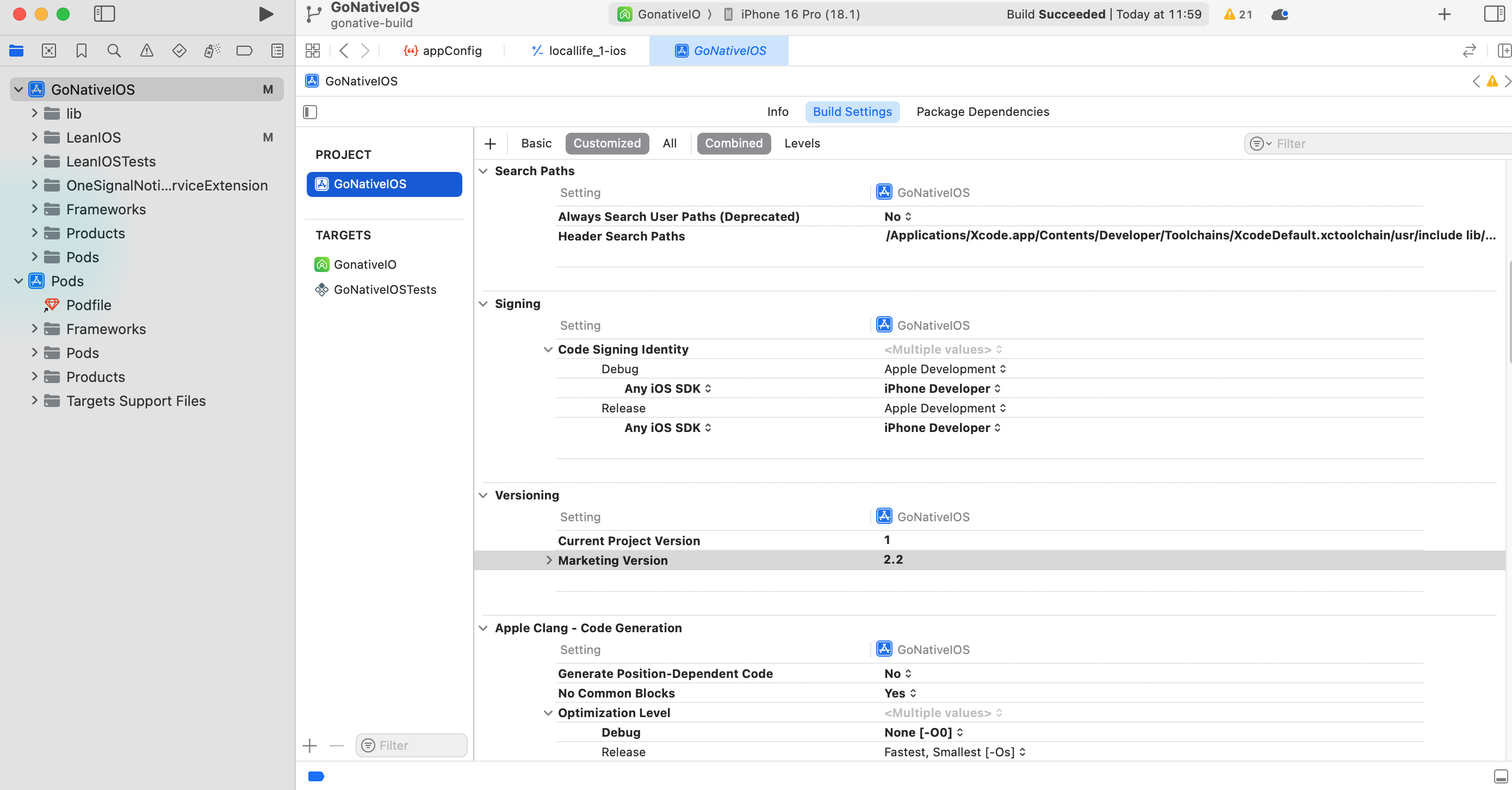This screenshot has width=1512, height=790.
Task: Open the Report navigator
Action: (277, 51)
